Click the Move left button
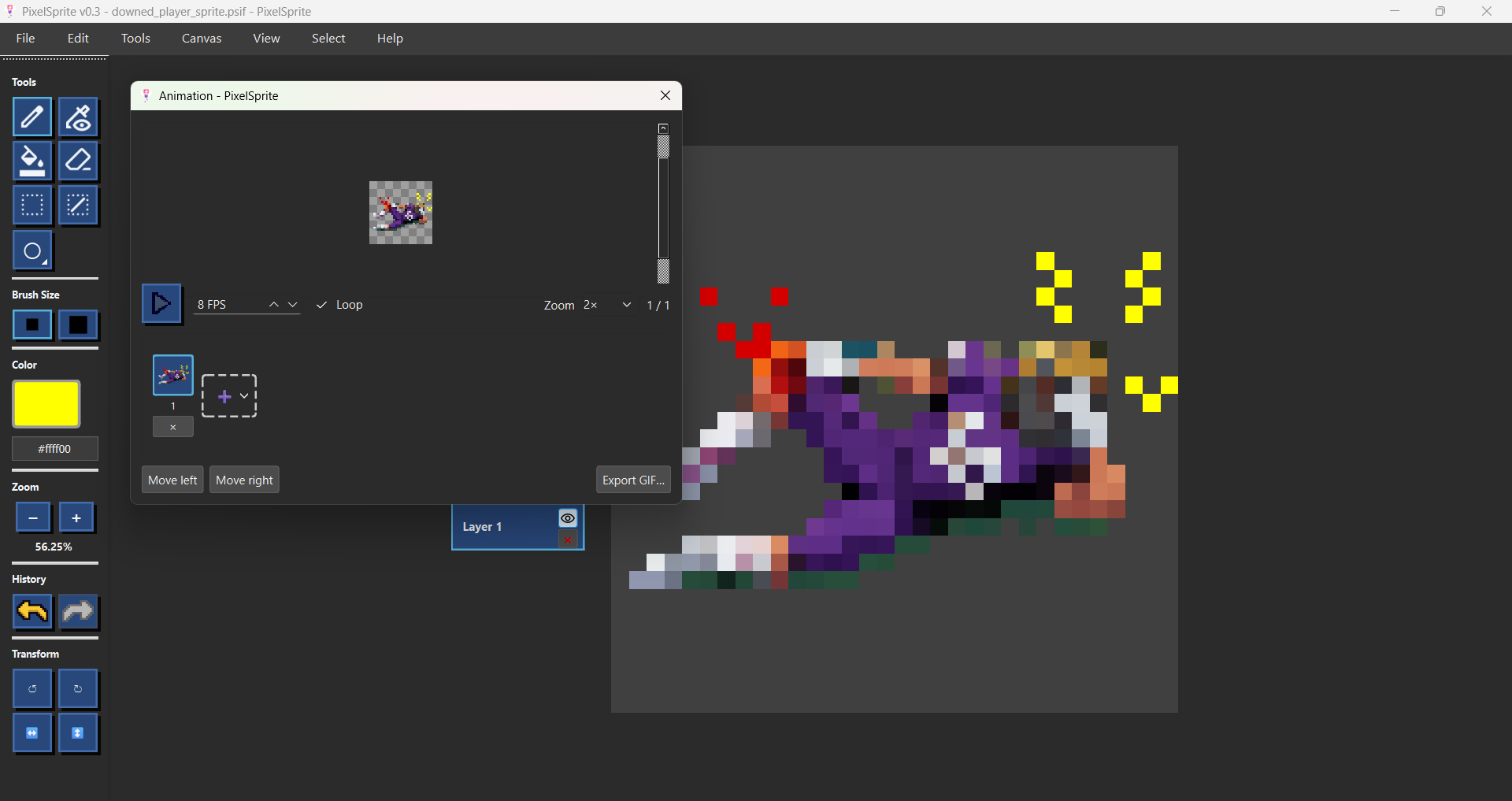 (x=172, y=480)
